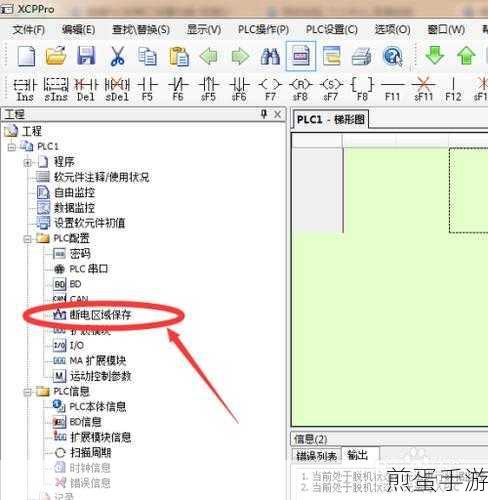The image size is (488, 500).
Task: Delete node with Del tool
Action: (86, 89)
